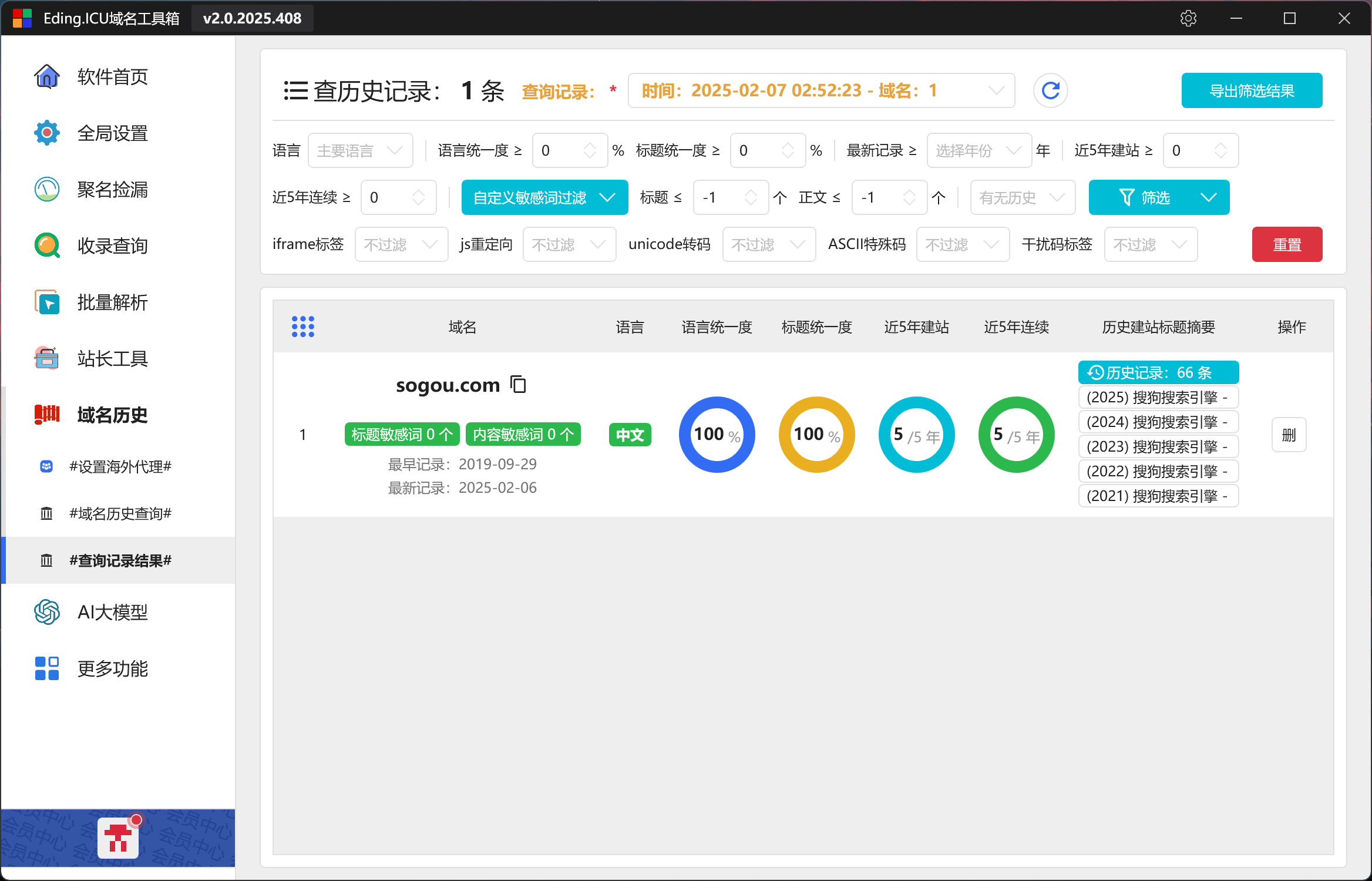Open the (2025) 搜狗搜索引擎 history entry
The width and height of the screenshot is (1372, 881).
(1158, 397)
